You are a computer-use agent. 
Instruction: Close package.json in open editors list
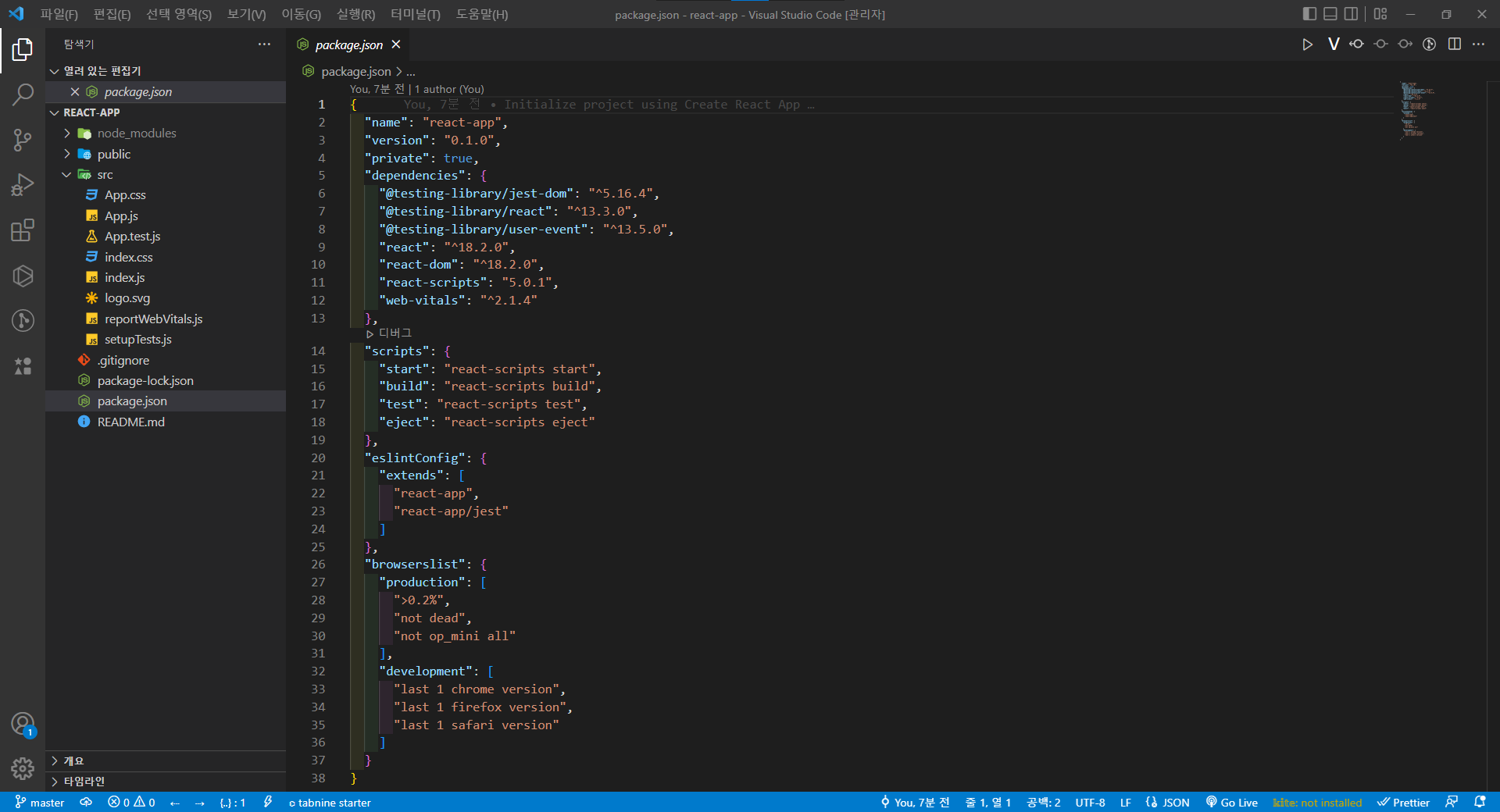pyautogui.click(x=75, y=92)
